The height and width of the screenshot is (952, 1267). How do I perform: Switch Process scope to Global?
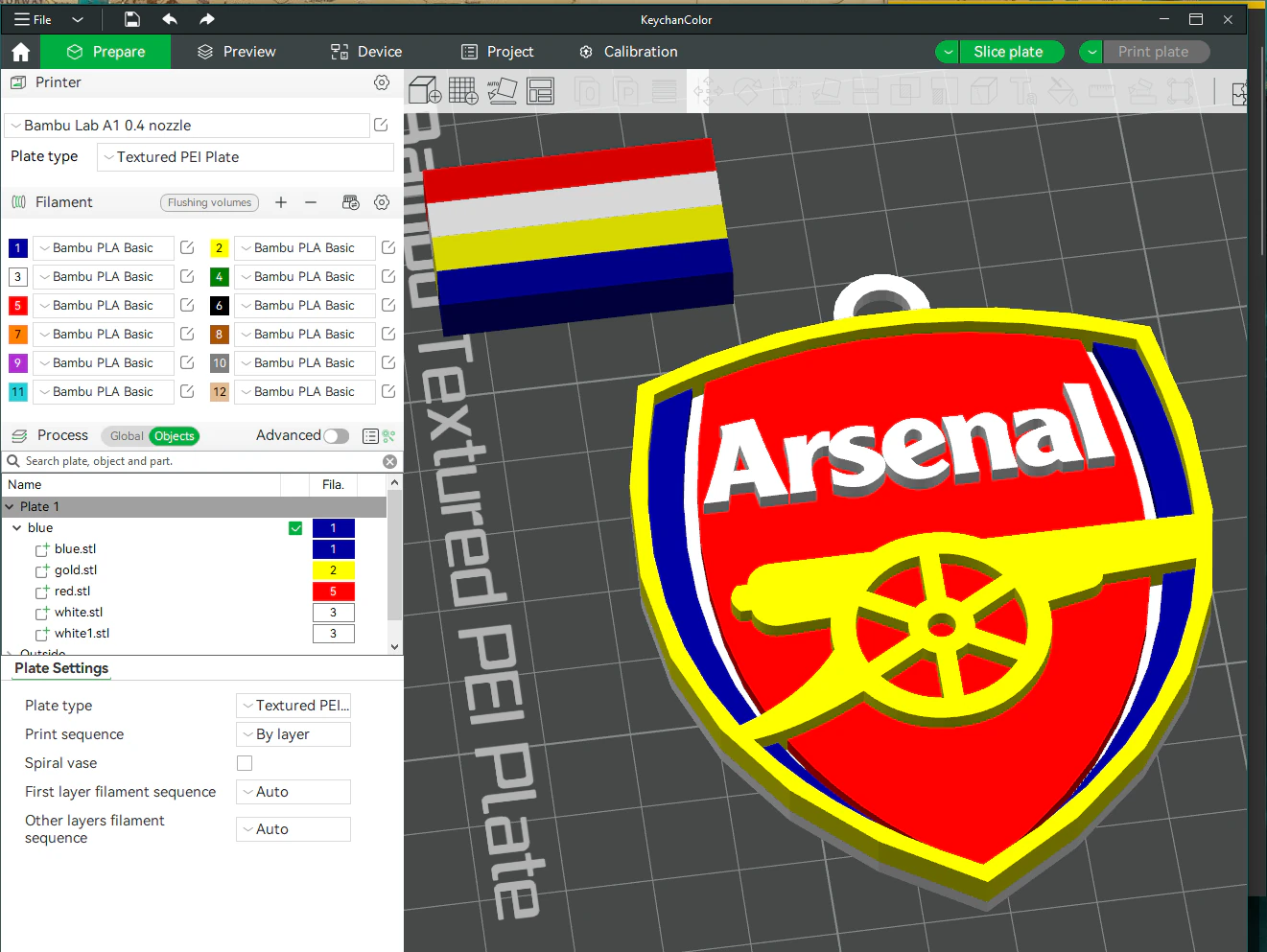(126, 436)
